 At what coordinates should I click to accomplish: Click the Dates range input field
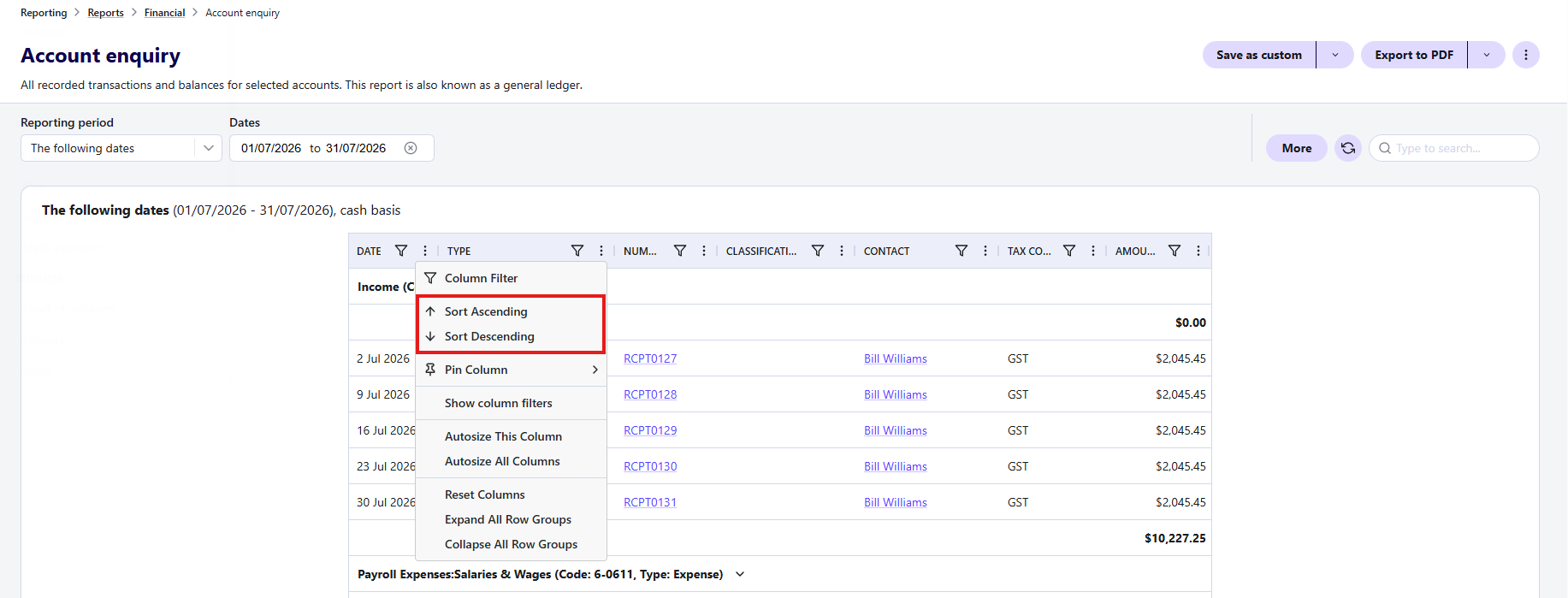(331, 148)
